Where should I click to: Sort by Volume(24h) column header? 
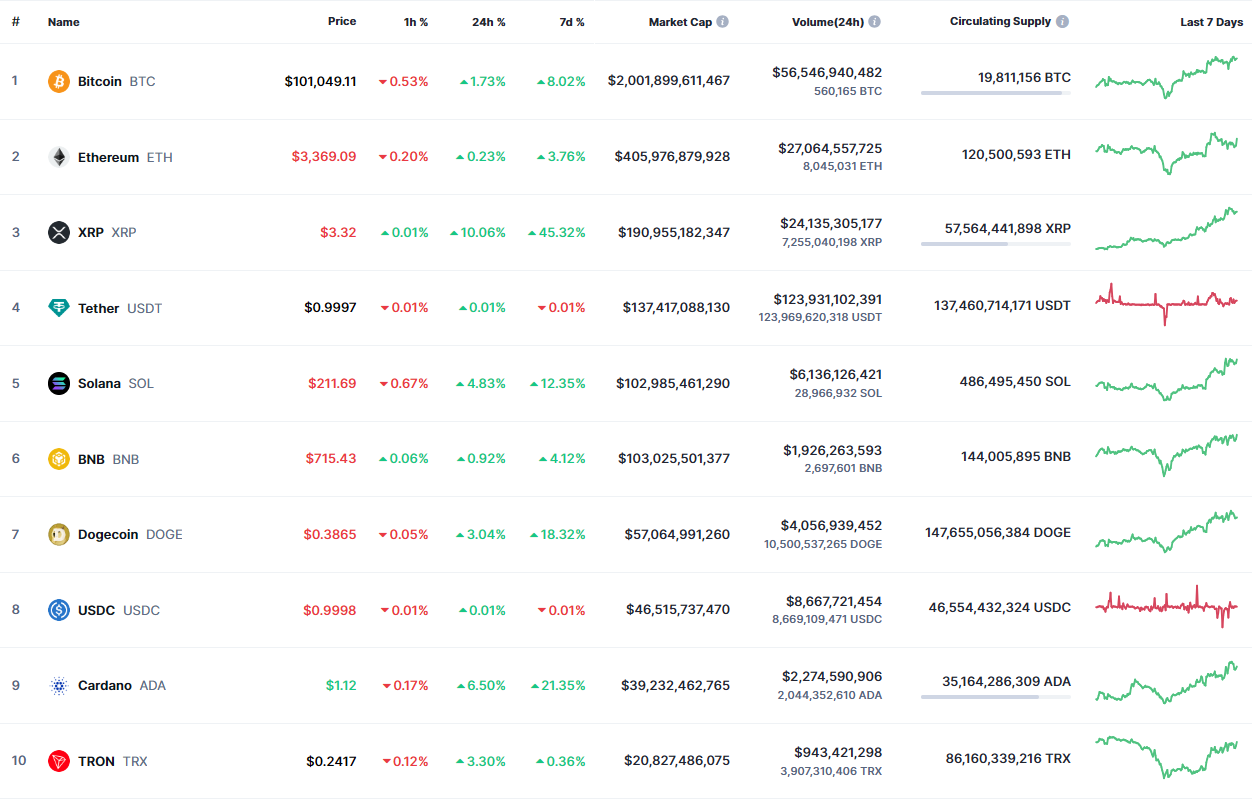pos(828,21)
